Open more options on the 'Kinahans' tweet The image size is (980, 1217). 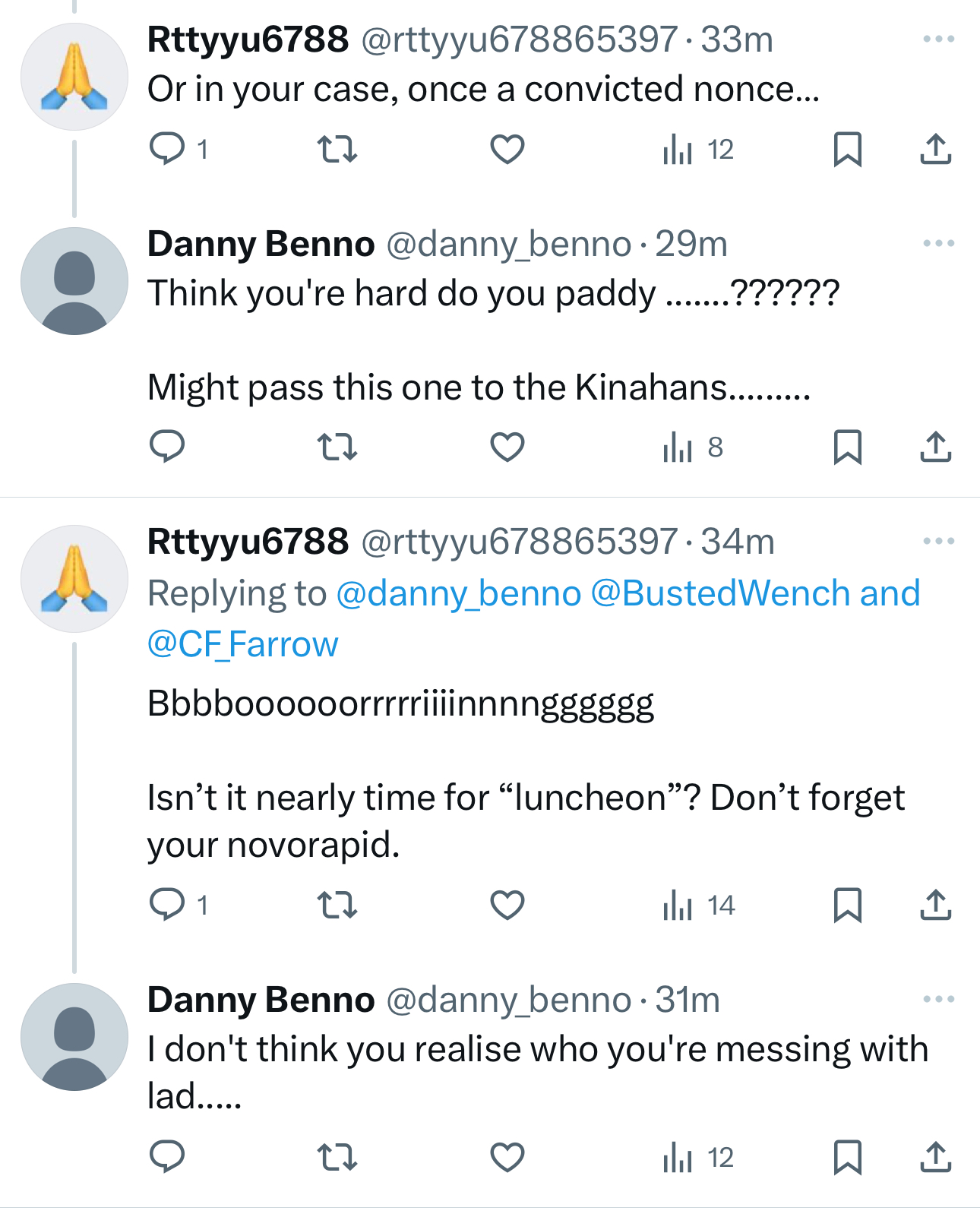point(938,243)
